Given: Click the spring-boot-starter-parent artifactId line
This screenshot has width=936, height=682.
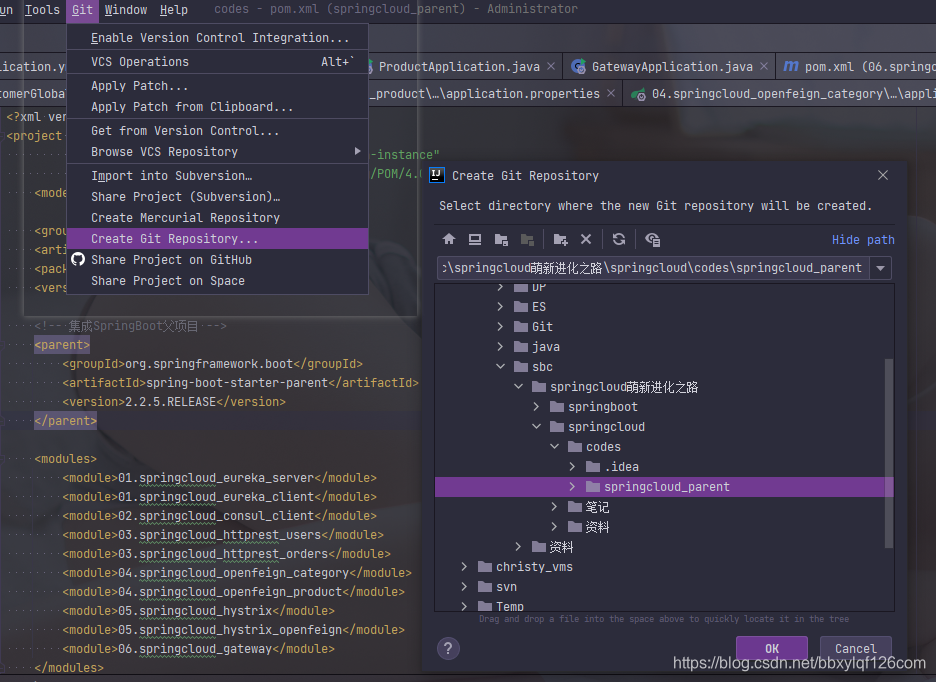Looking at the screenshot, I should click(241, 383).
